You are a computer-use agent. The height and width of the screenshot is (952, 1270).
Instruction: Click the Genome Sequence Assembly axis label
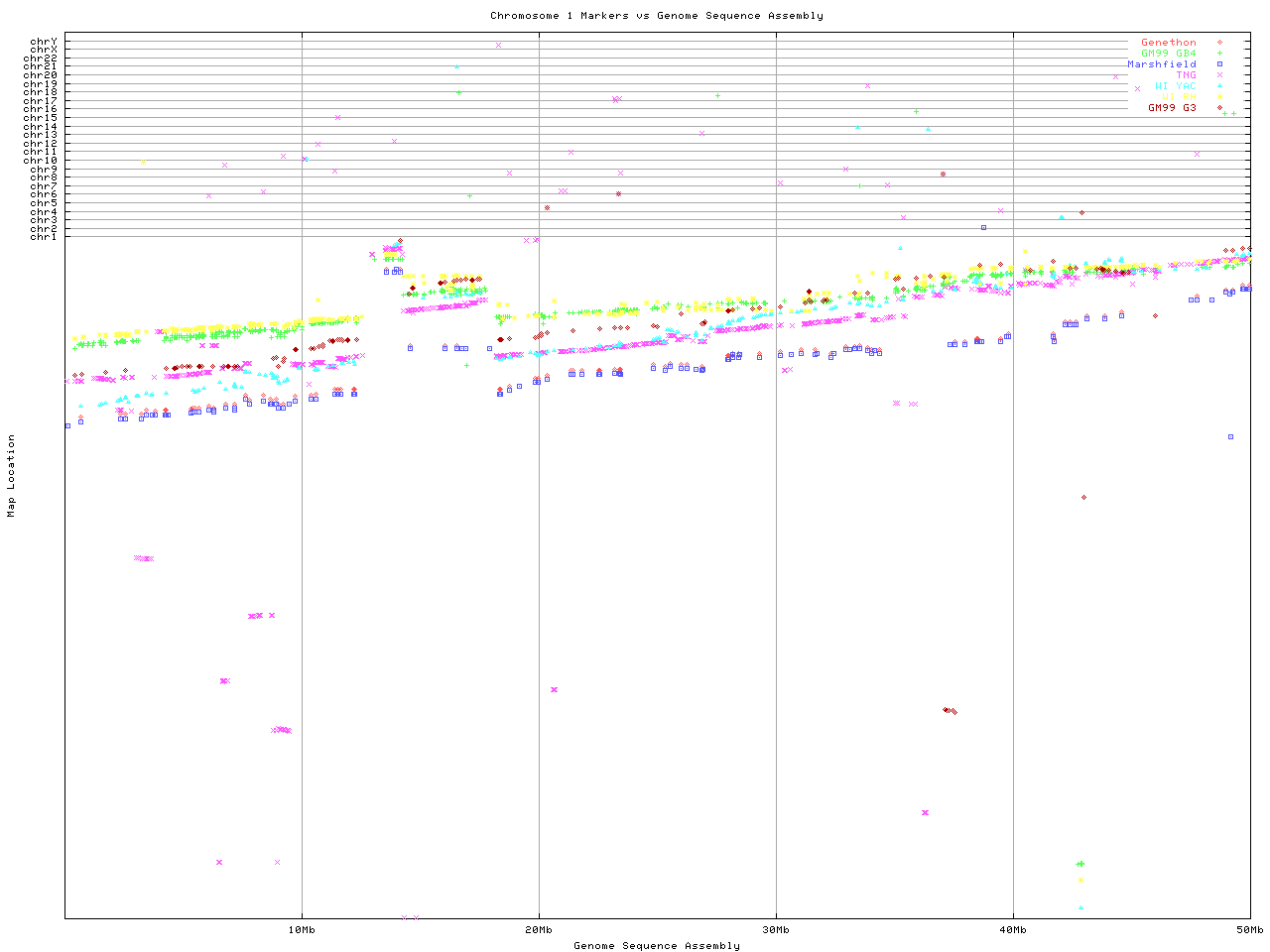click(x=656, y=946)
